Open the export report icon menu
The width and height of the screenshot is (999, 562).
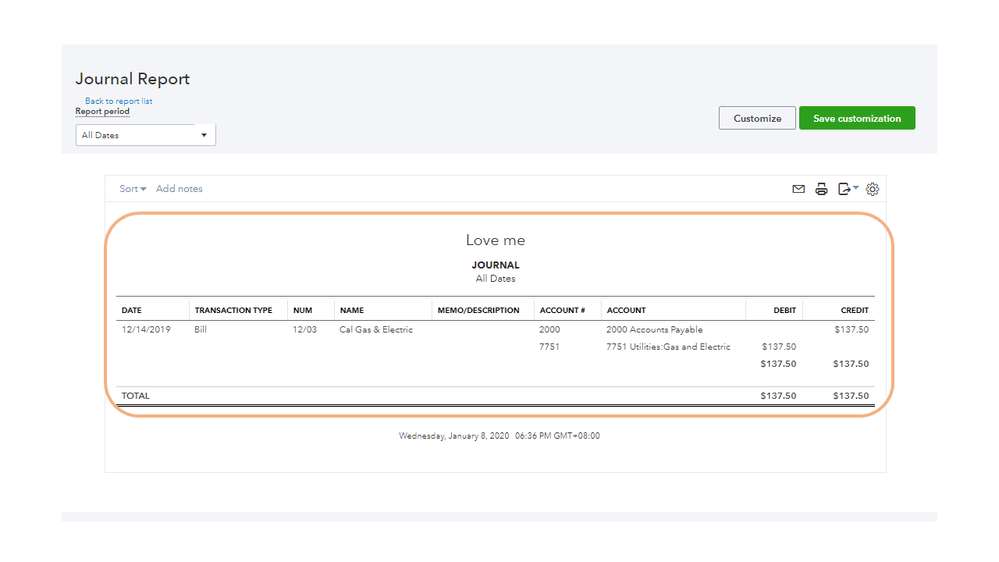click(x=847, y=189)
